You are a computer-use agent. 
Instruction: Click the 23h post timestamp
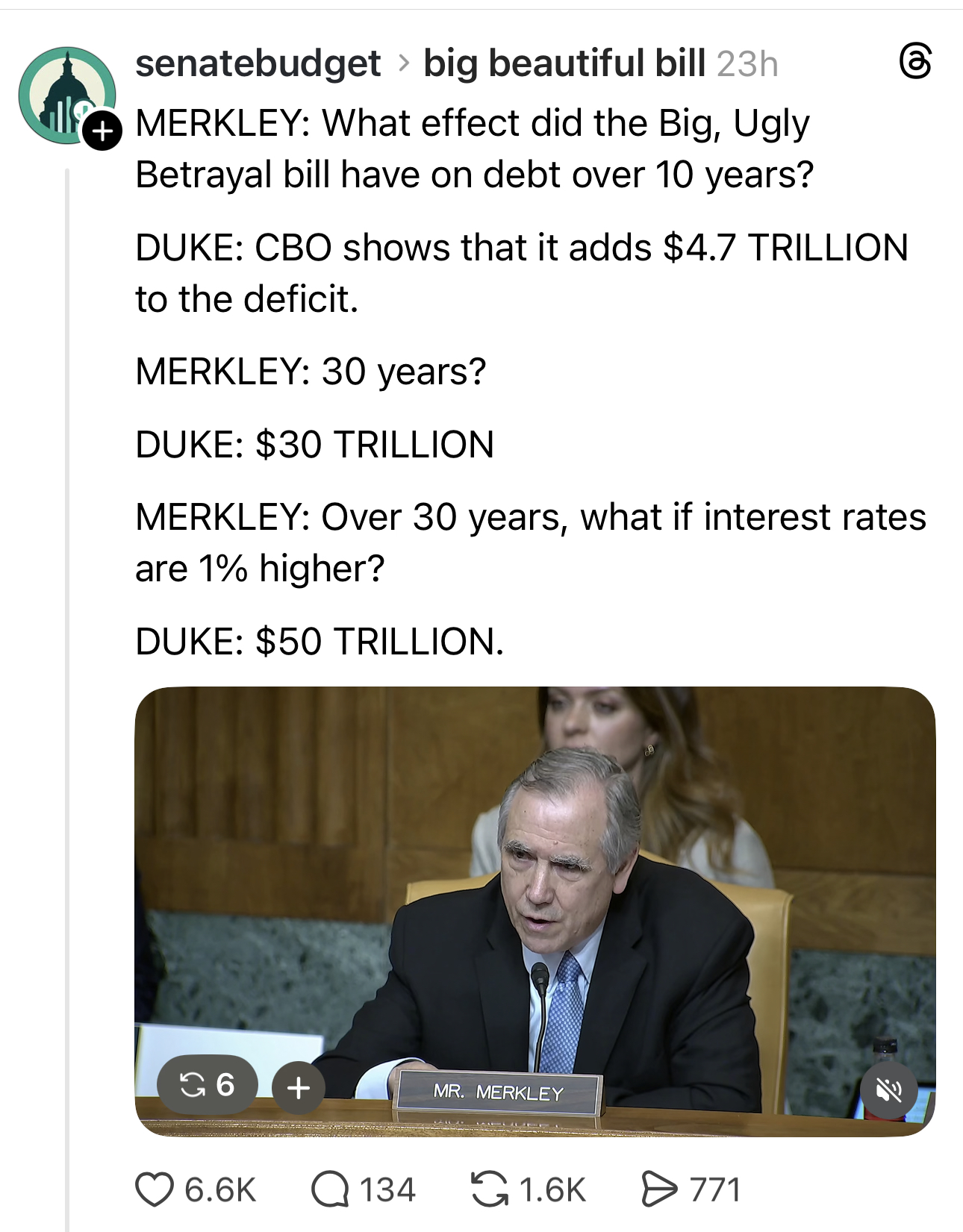(x=747, y=64)
